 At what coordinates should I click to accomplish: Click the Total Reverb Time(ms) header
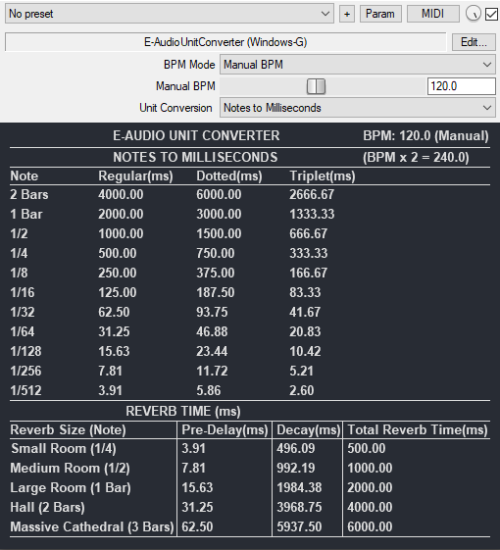pos(417,430)
